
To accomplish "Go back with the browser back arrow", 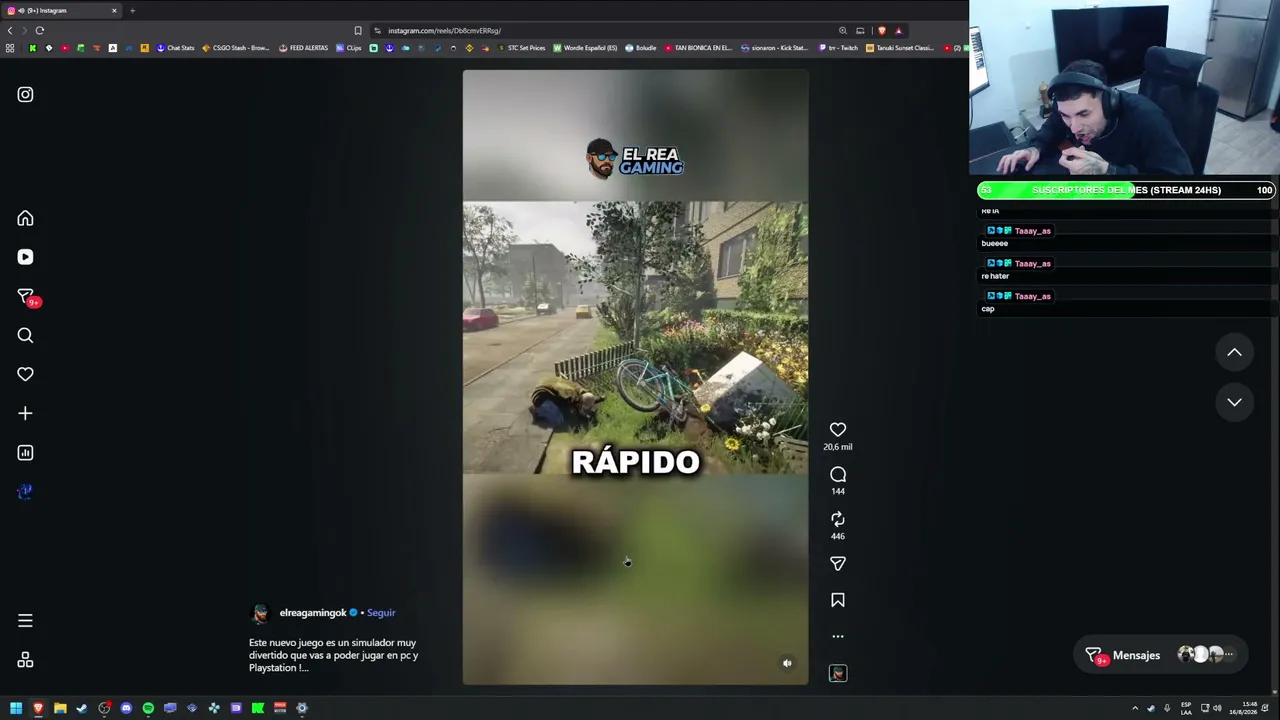I will [10, 30].
